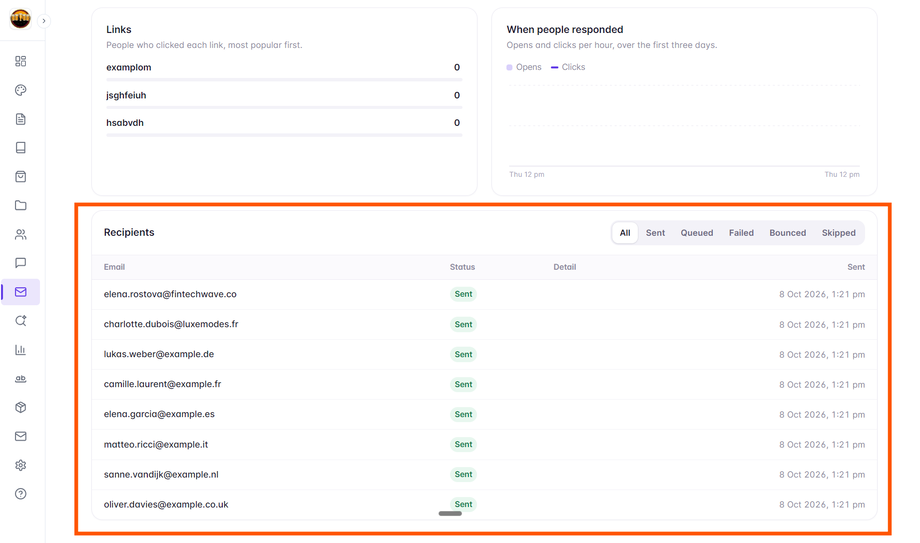The image size is (920, 543).
Task: Open the chat bubble icon in sidebar
Action: pyautogui.click(x=21, y=263)
